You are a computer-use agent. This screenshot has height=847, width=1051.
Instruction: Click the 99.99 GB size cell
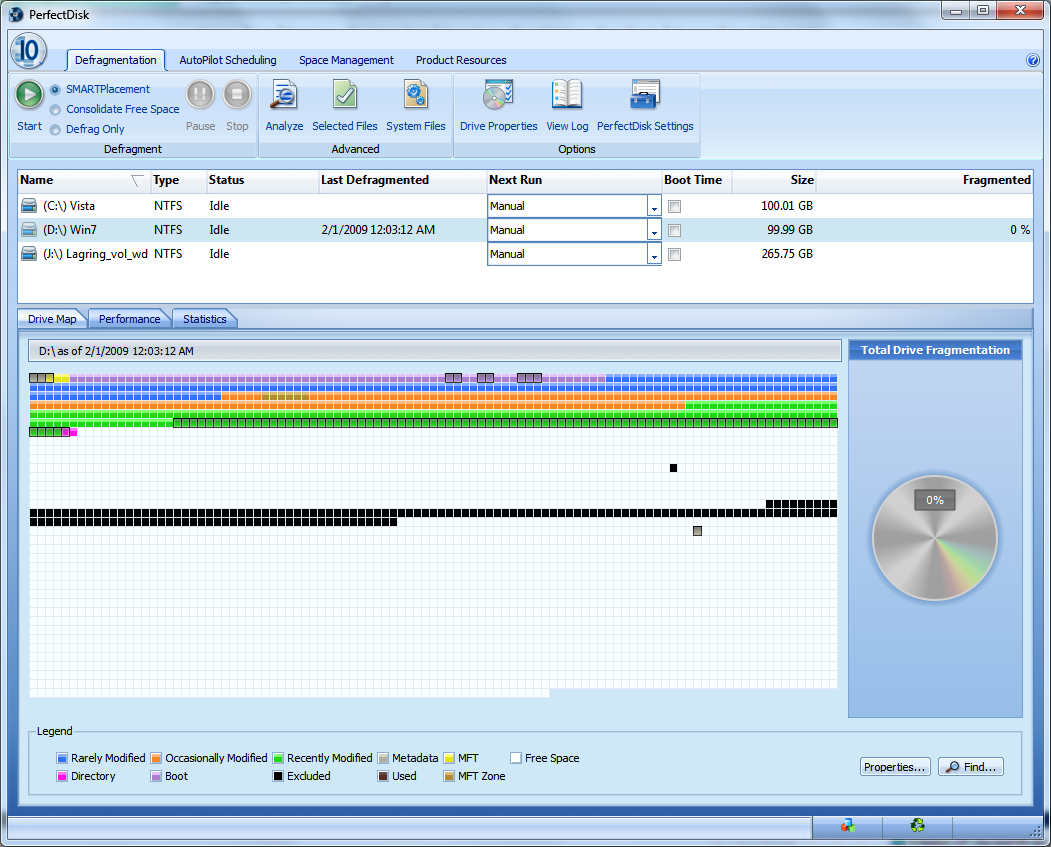click(x=790, y=230)
